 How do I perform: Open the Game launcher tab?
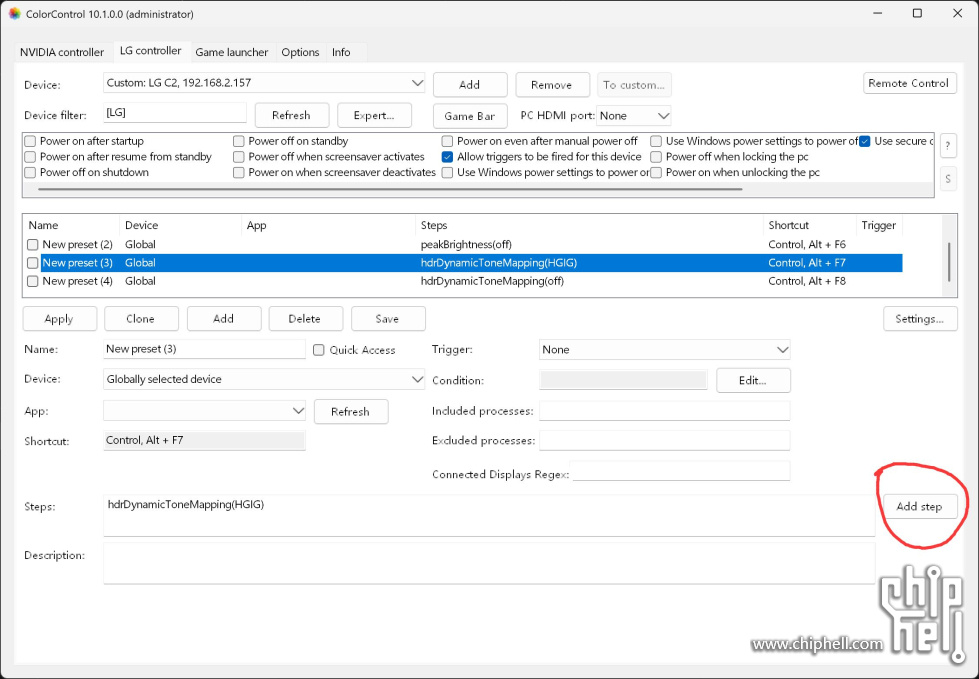(232, 52)
